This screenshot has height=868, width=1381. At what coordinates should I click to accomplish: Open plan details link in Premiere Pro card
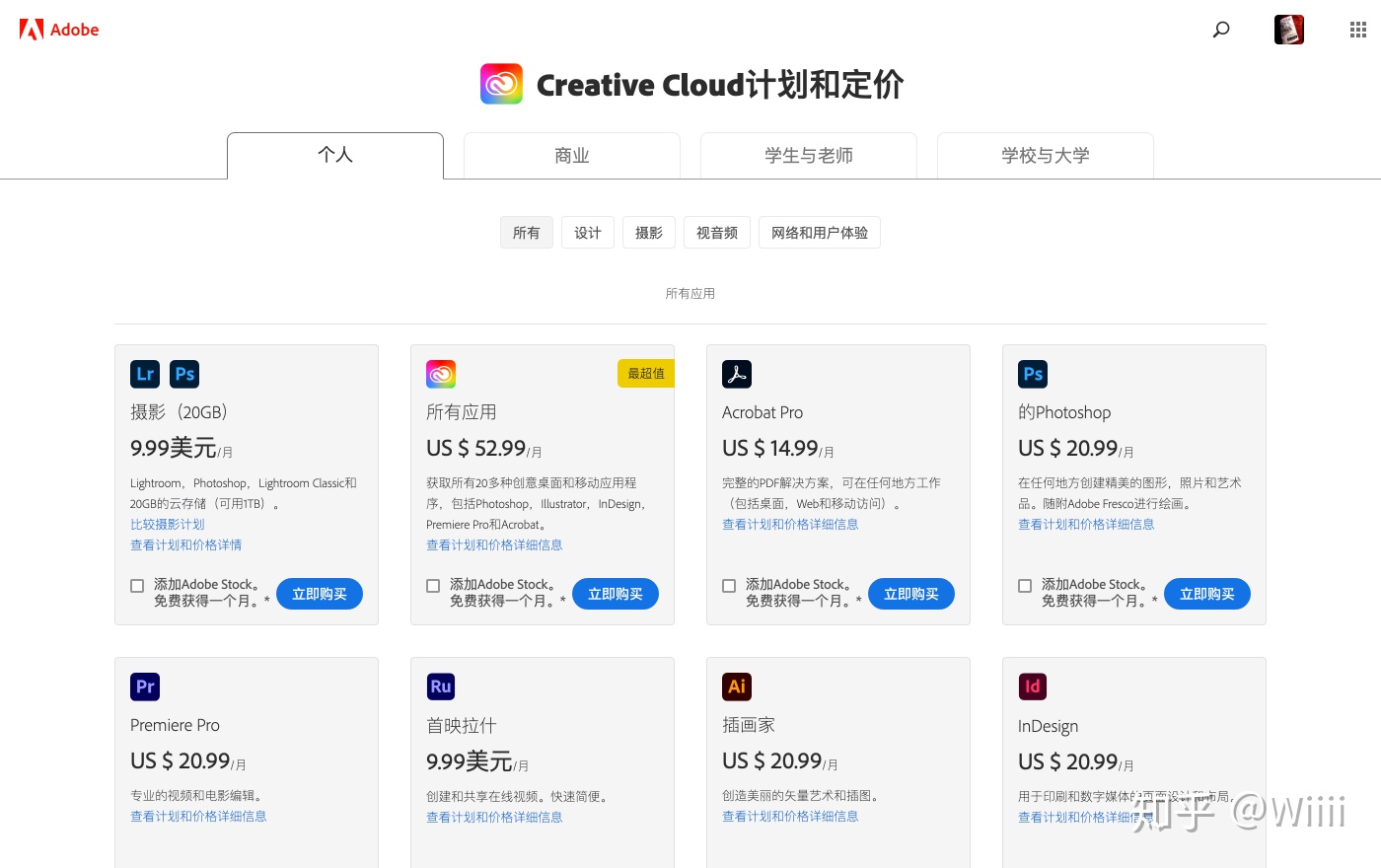[x=198, y=816]
